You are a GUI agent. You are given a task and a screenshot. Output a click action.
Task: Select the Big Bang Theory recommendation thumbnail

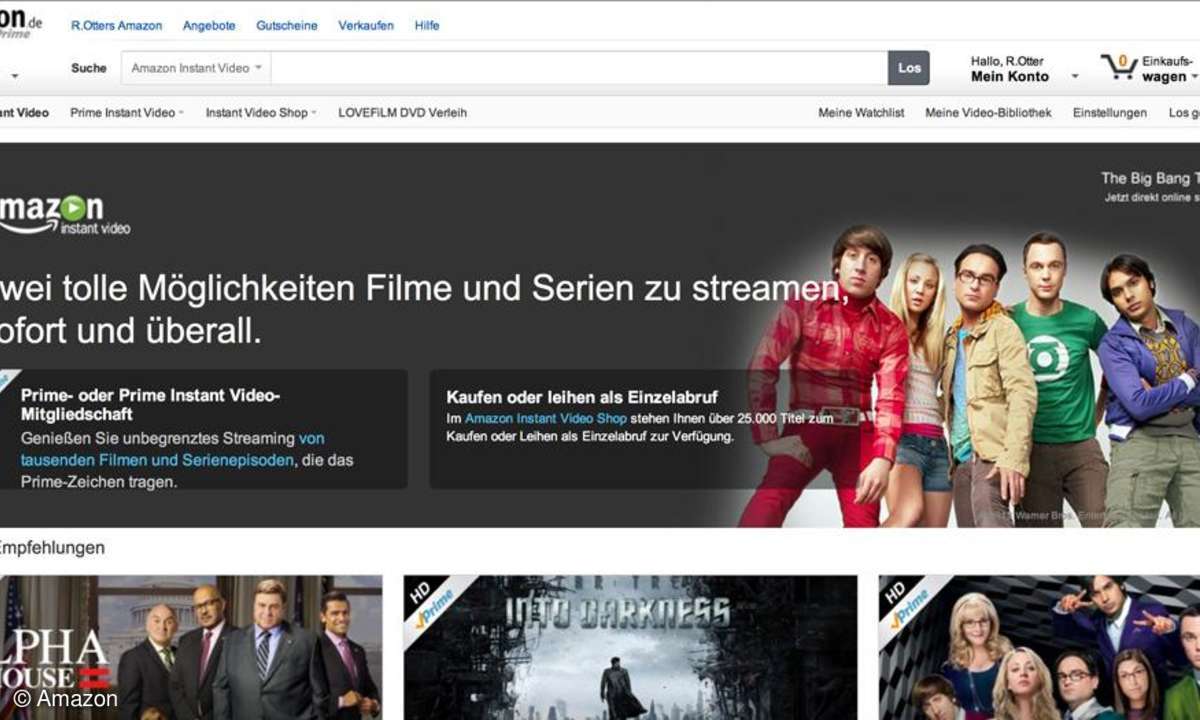pos(1039,647)
